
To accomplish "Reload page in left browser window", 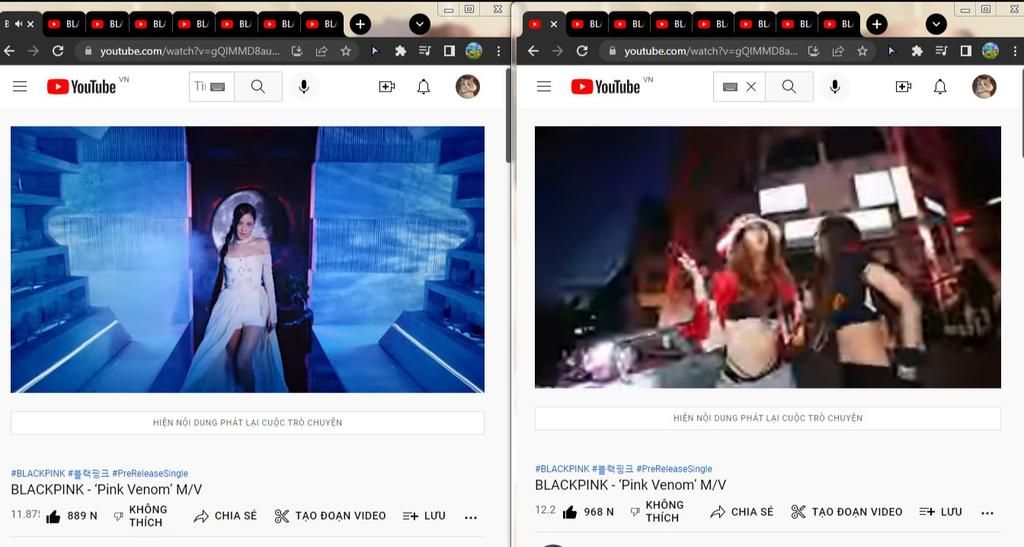I will click(58, 50).
